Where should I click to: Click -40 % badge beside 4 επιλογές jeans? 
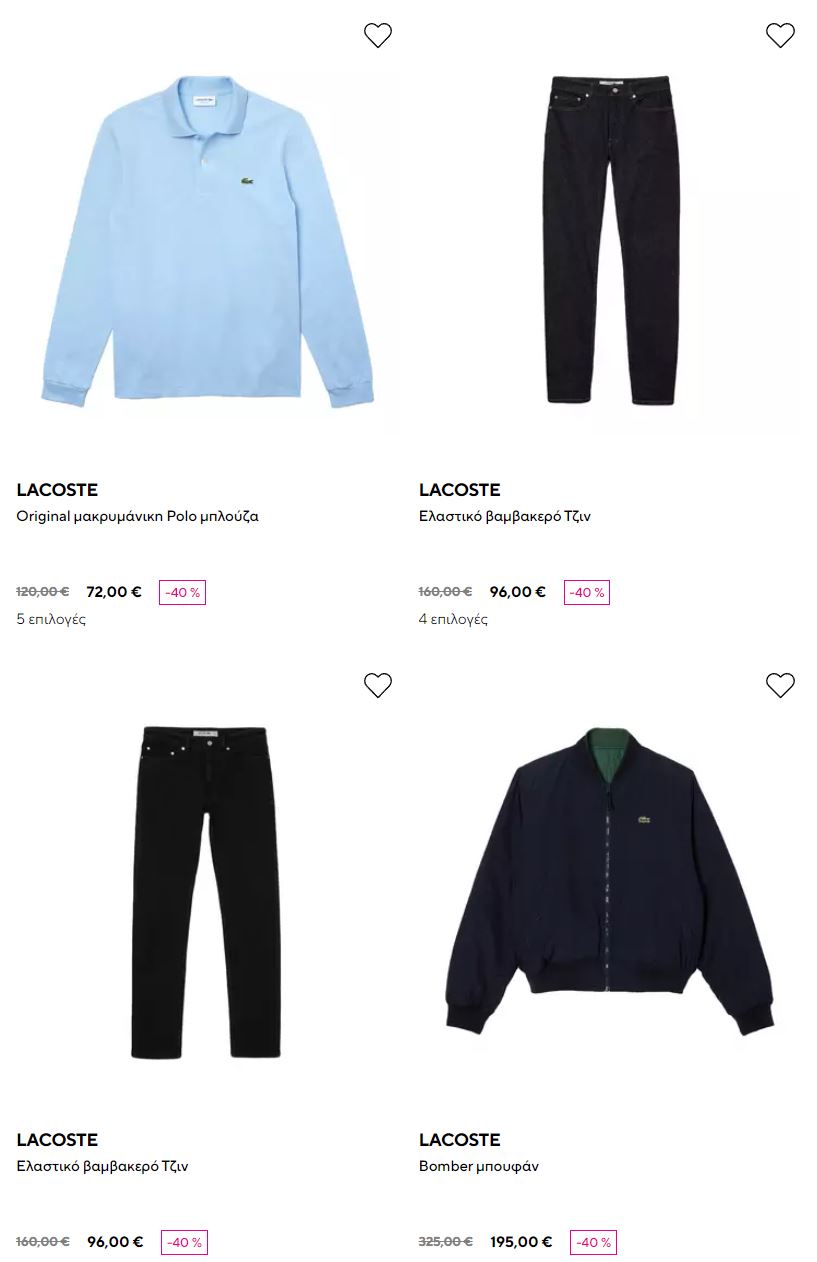point(586,592)
